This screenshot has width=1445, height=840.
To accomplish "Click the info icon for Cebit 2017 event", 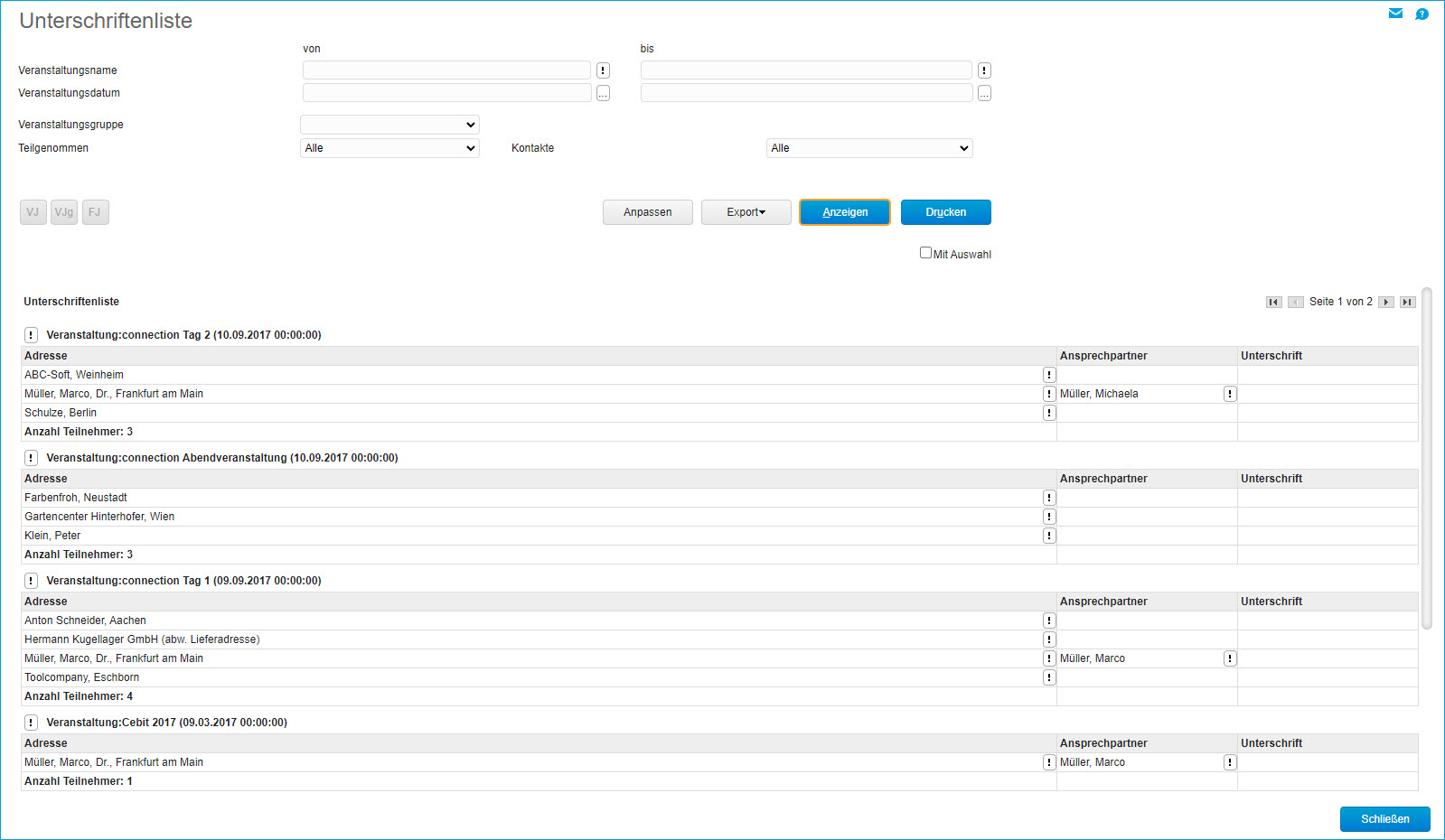I will pyautogui.click(x=31, y=723).
